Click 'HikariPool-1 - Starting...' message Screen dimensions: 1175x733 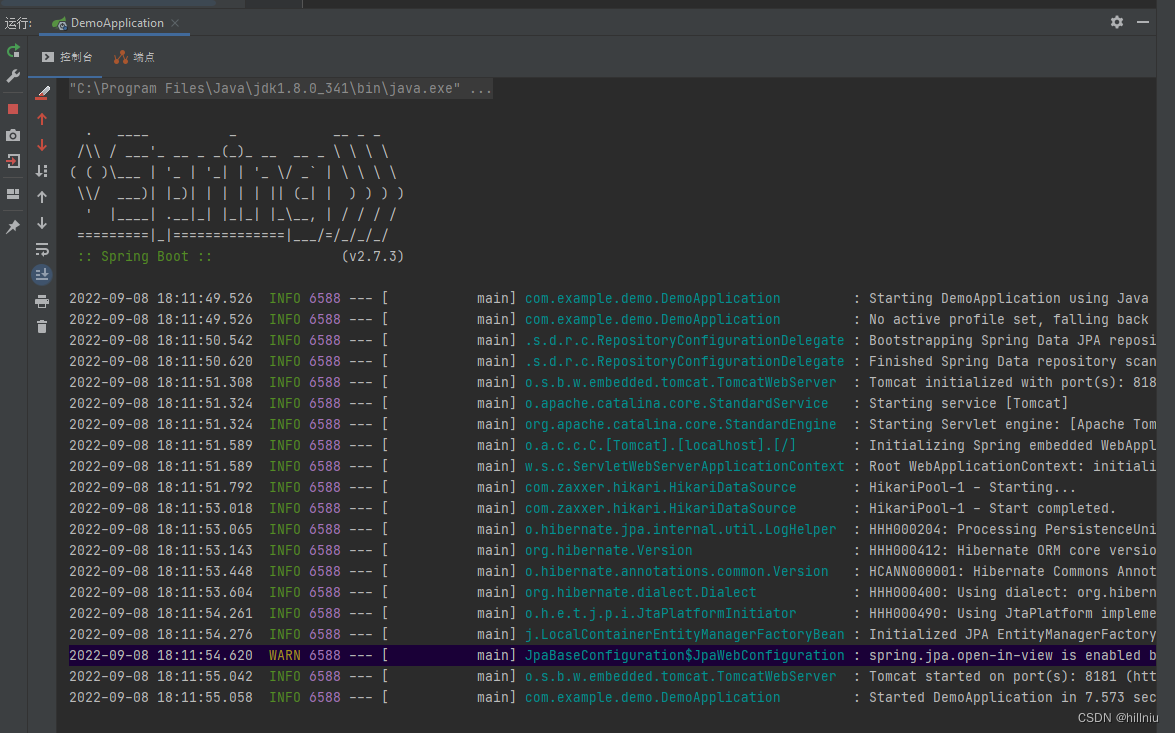point(972,487)
